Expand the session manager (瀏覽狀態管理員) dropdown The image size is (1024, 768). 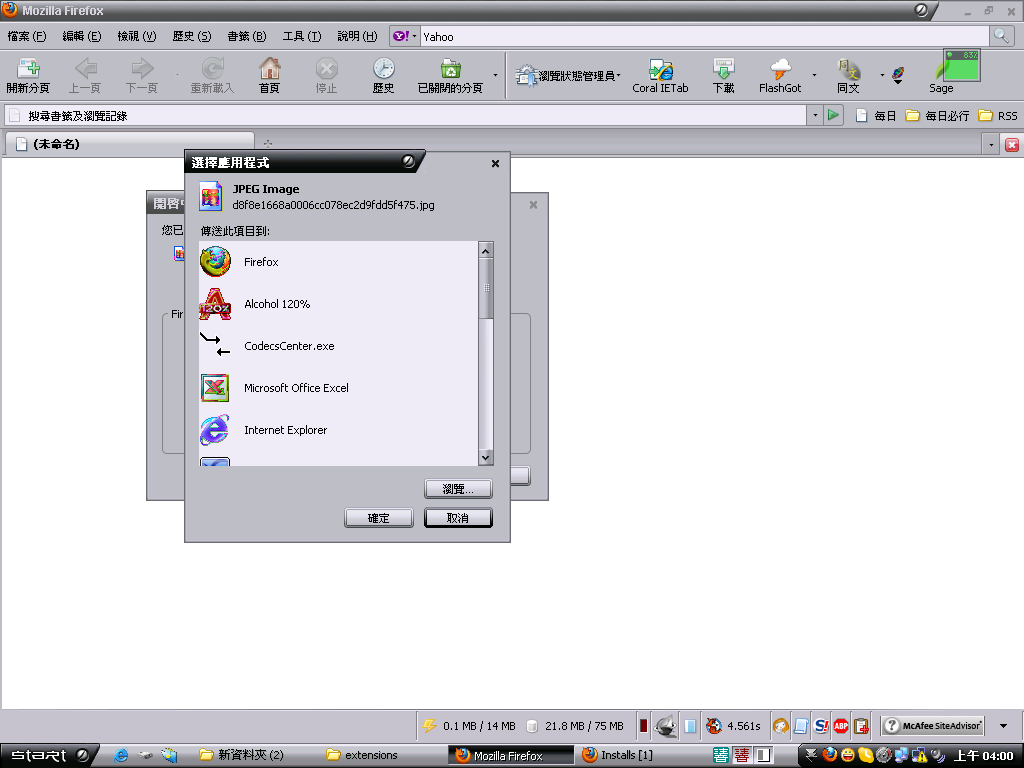(x=619, y=76)
